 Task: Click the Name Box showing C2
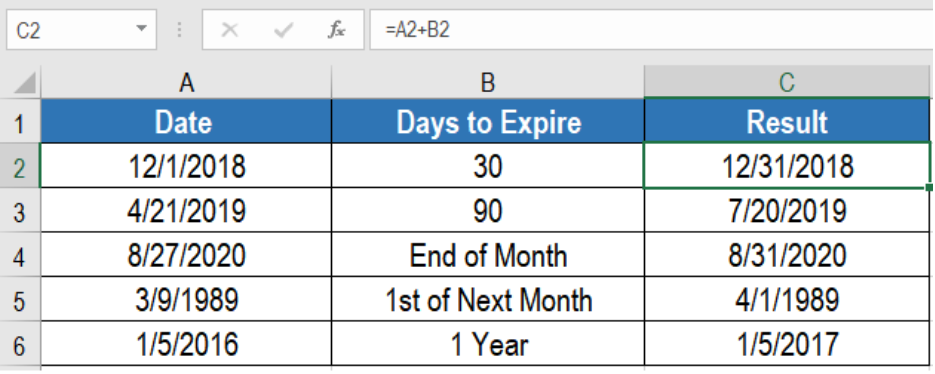[82, 29]
